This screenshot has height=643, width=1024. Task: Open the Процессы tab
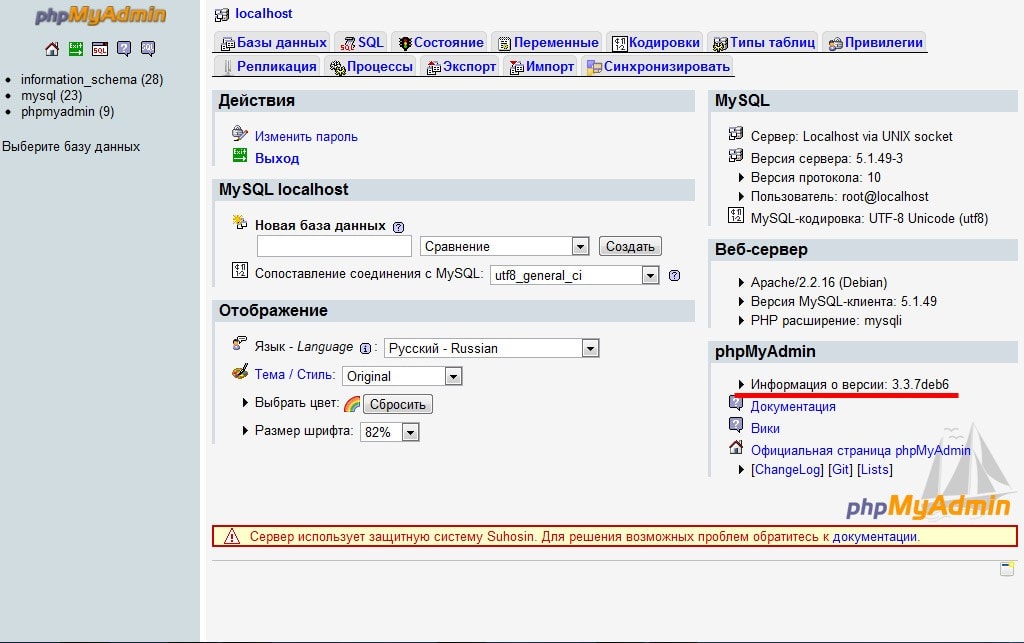click(370, 67)
